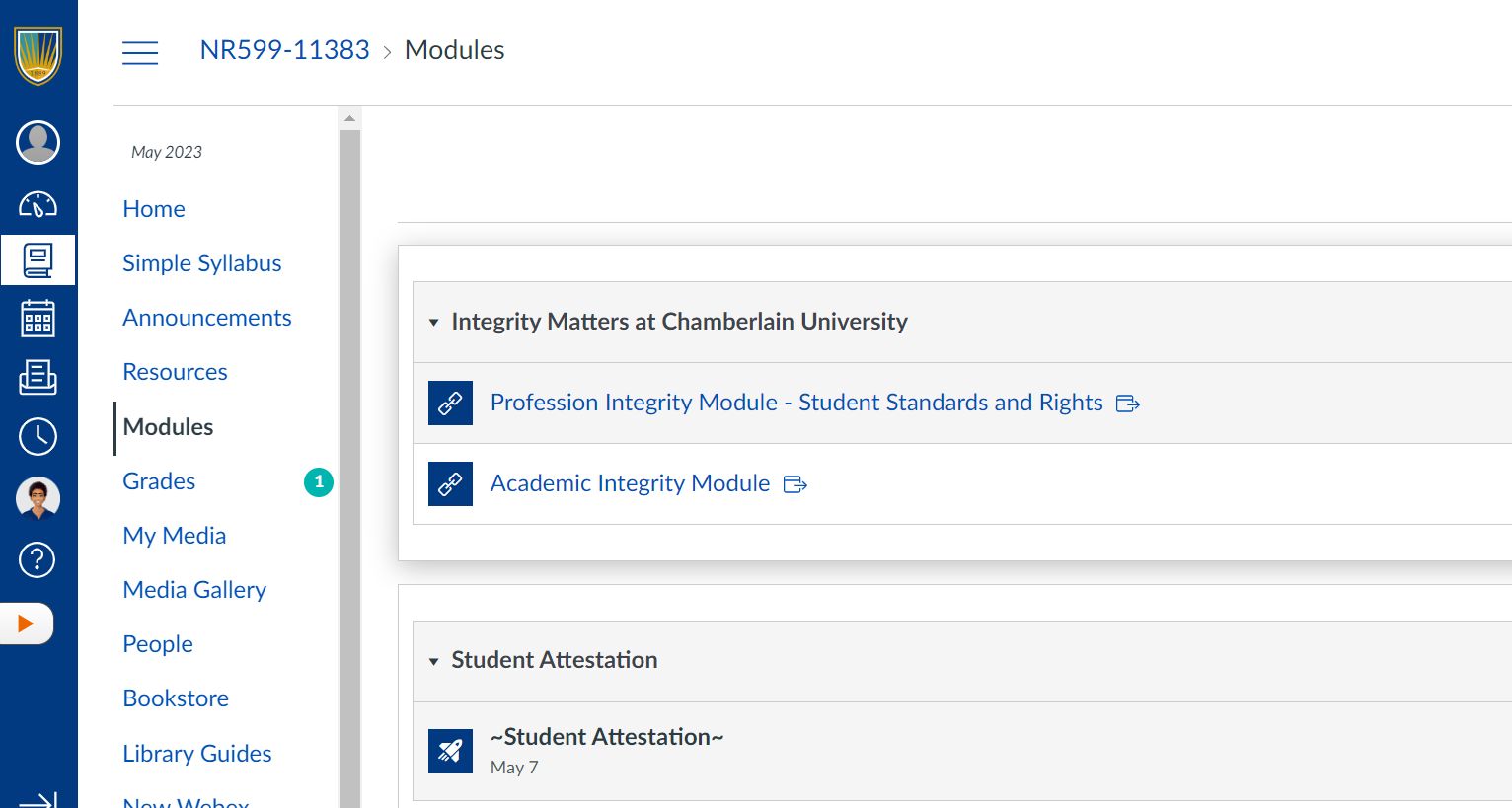Click the course menu scrollbar up arrow
Screen dimensions: 1512x808
(349, 118)
